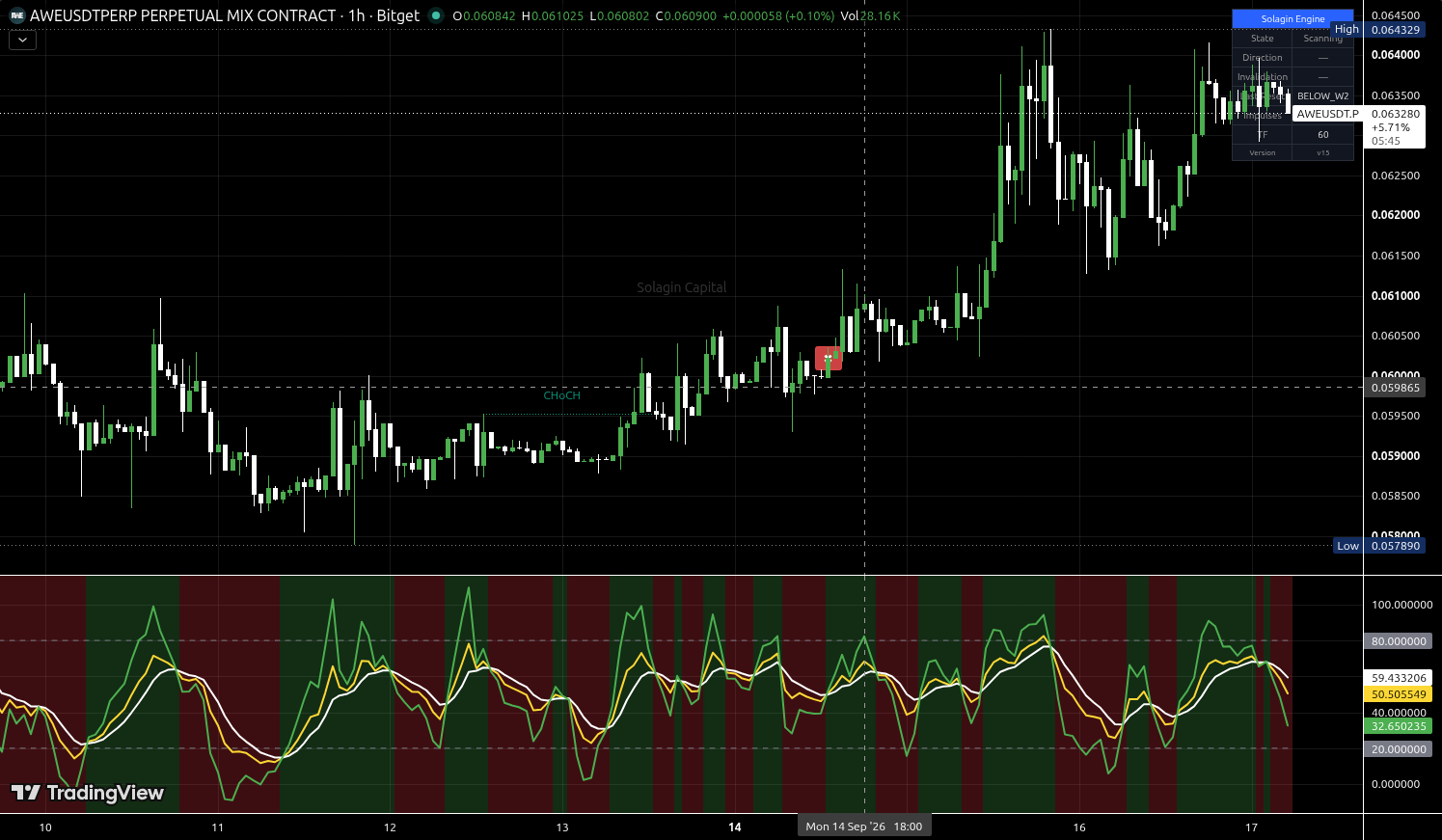Click the white oscillator value 59.433206
This screenshot has height=840, width=1442.
click(x=1399, y=678)
